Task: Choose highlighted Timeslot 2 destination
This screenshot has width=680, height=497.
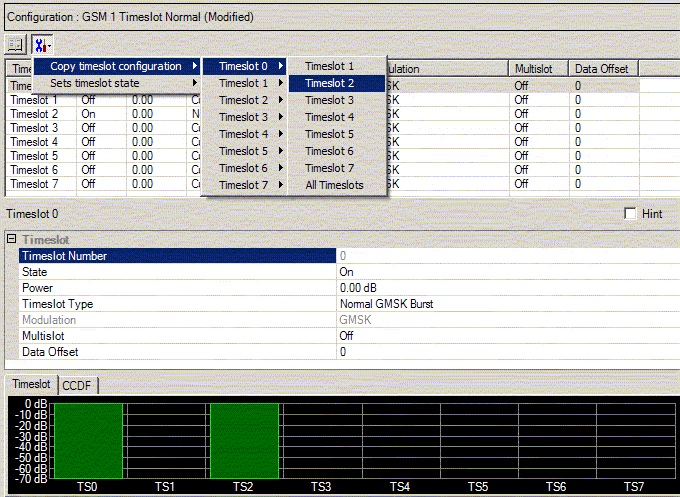Action: (x=337, y=83)
